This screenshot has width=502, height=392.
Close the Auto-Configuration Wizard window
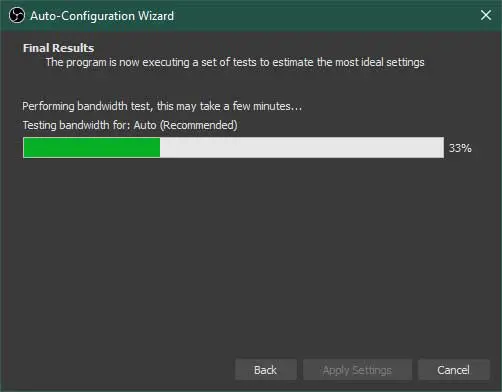point(486,15)
